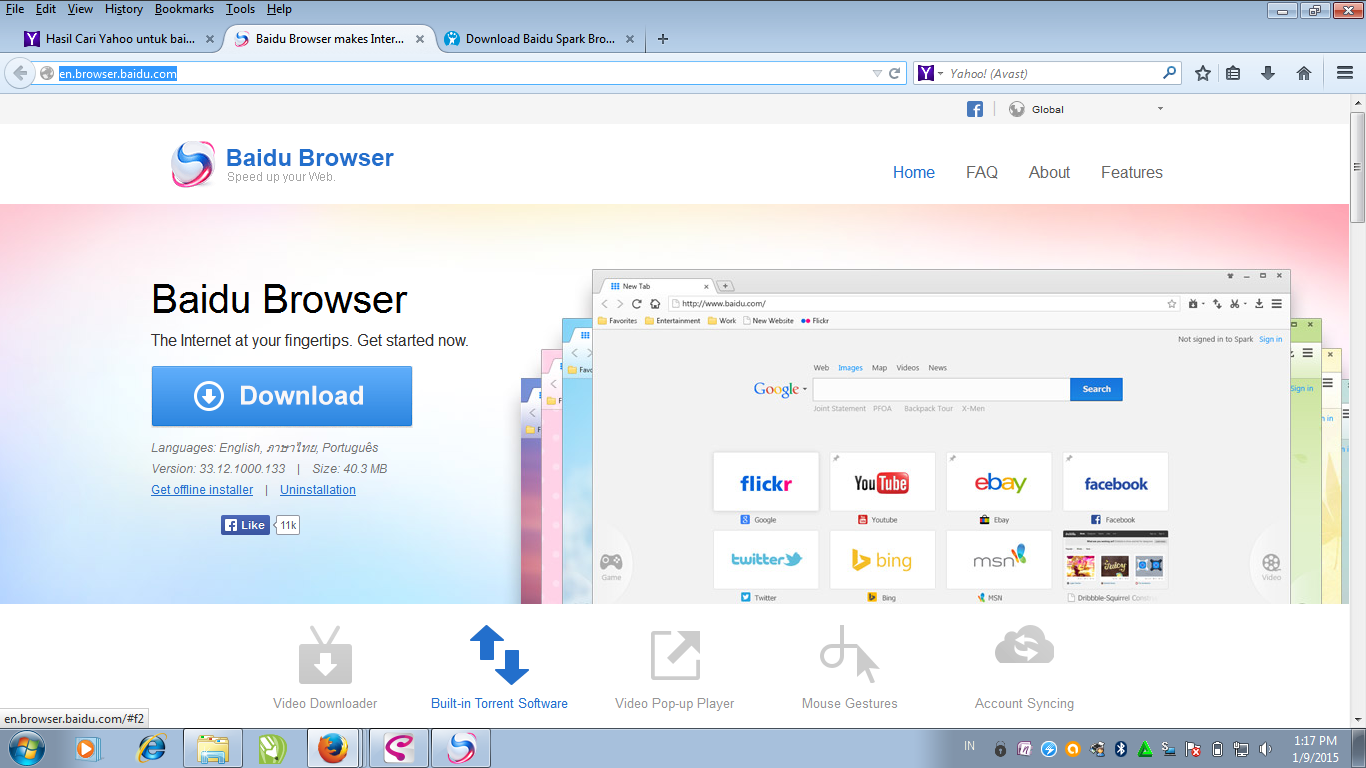Select the Video Downloader feature icon

click(x=325, y=655)
